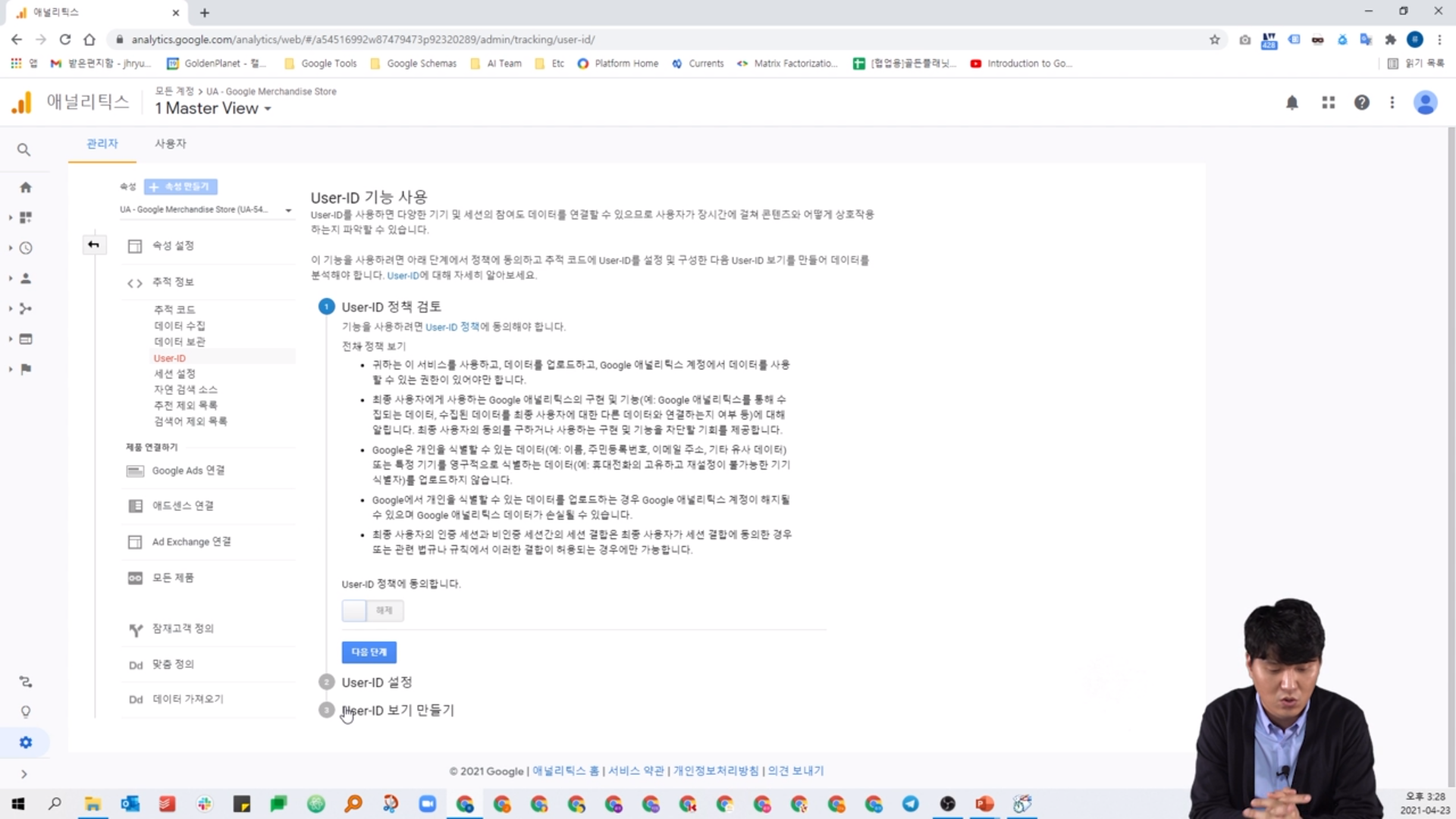The height and width of the screenshot is (819, 1456).
Task: Open 세션 설정 menu item
Action: [174, 374]
